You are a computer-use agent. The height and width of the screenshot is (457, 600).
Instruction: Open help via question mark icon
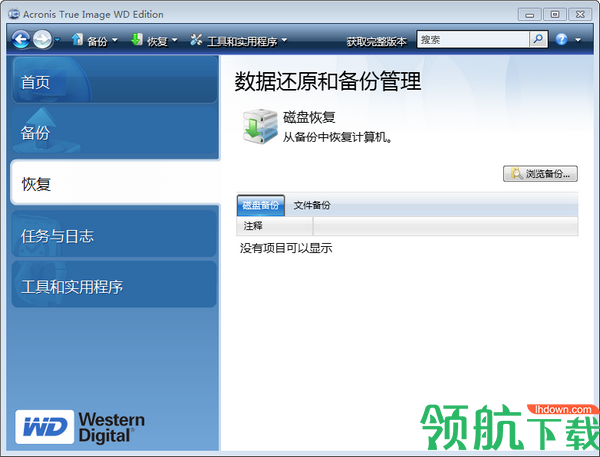click(x=561, y=39)
